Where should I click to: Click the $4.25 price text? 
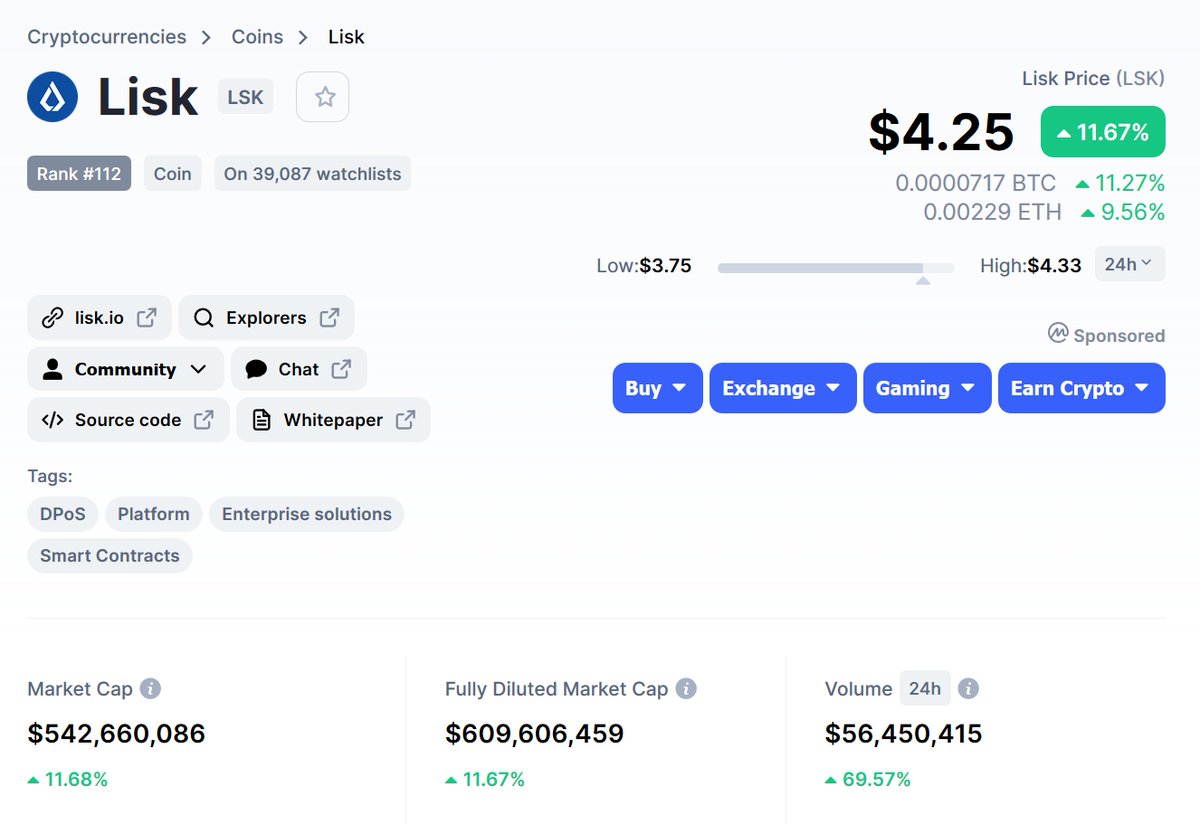pyautogui.click(x=941, y=132)
